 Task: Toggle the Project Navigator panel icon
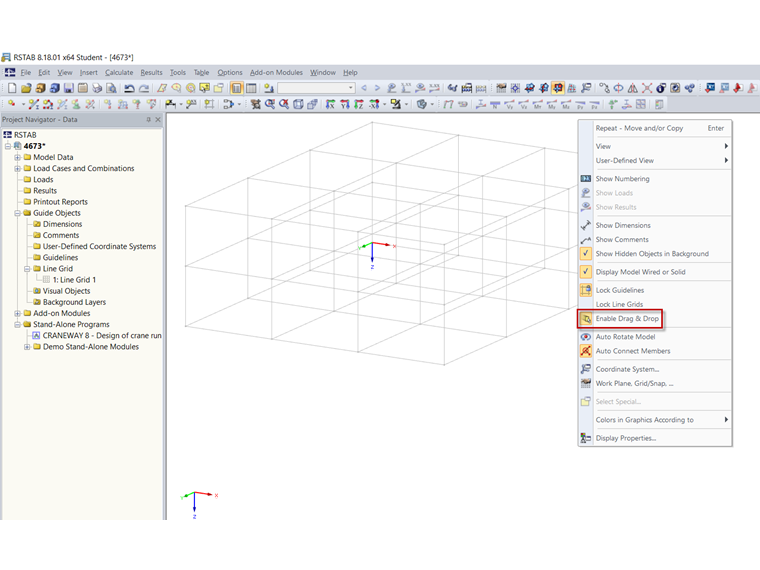237,88
